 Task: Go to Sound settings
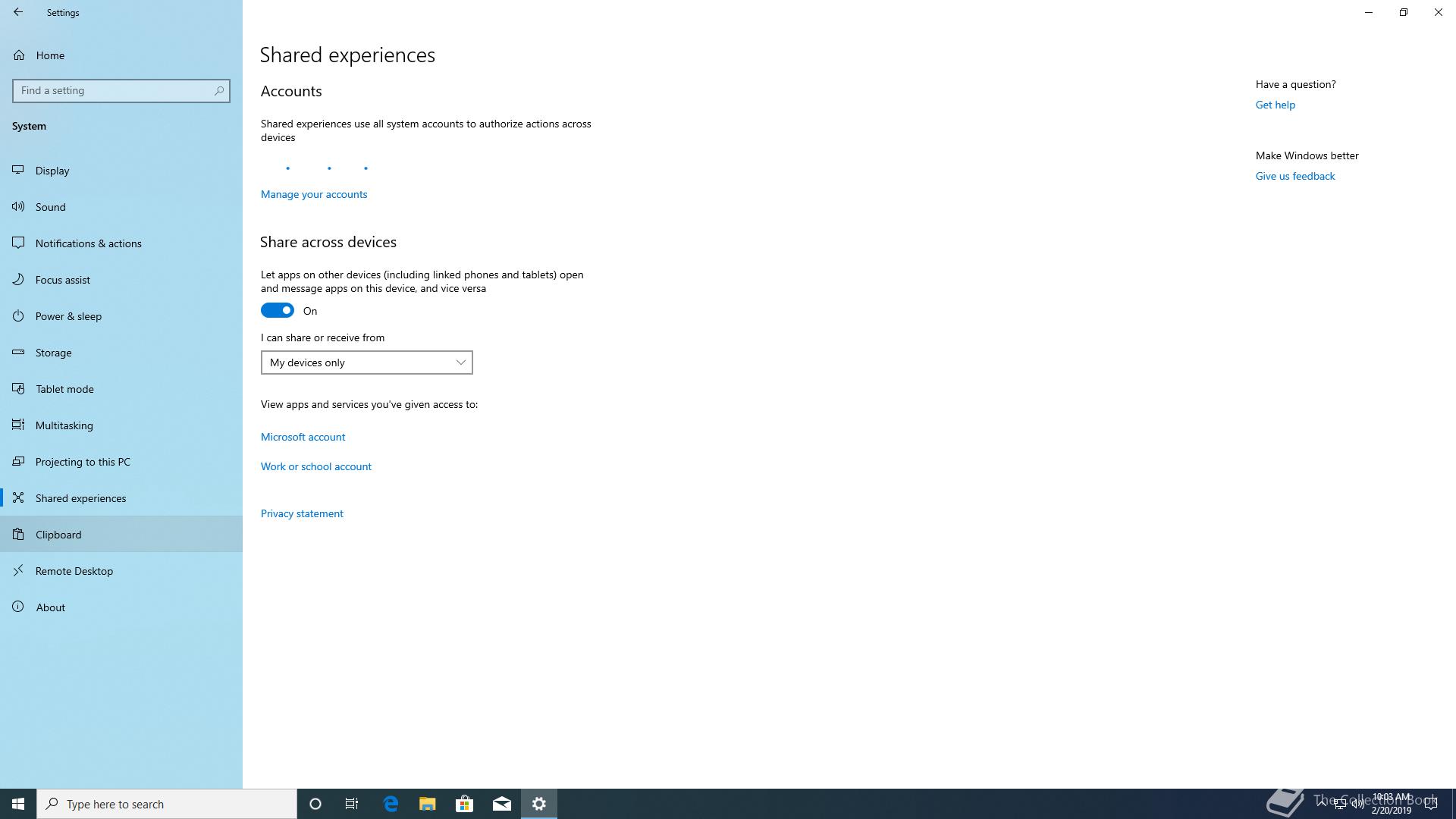coord(121,207)
